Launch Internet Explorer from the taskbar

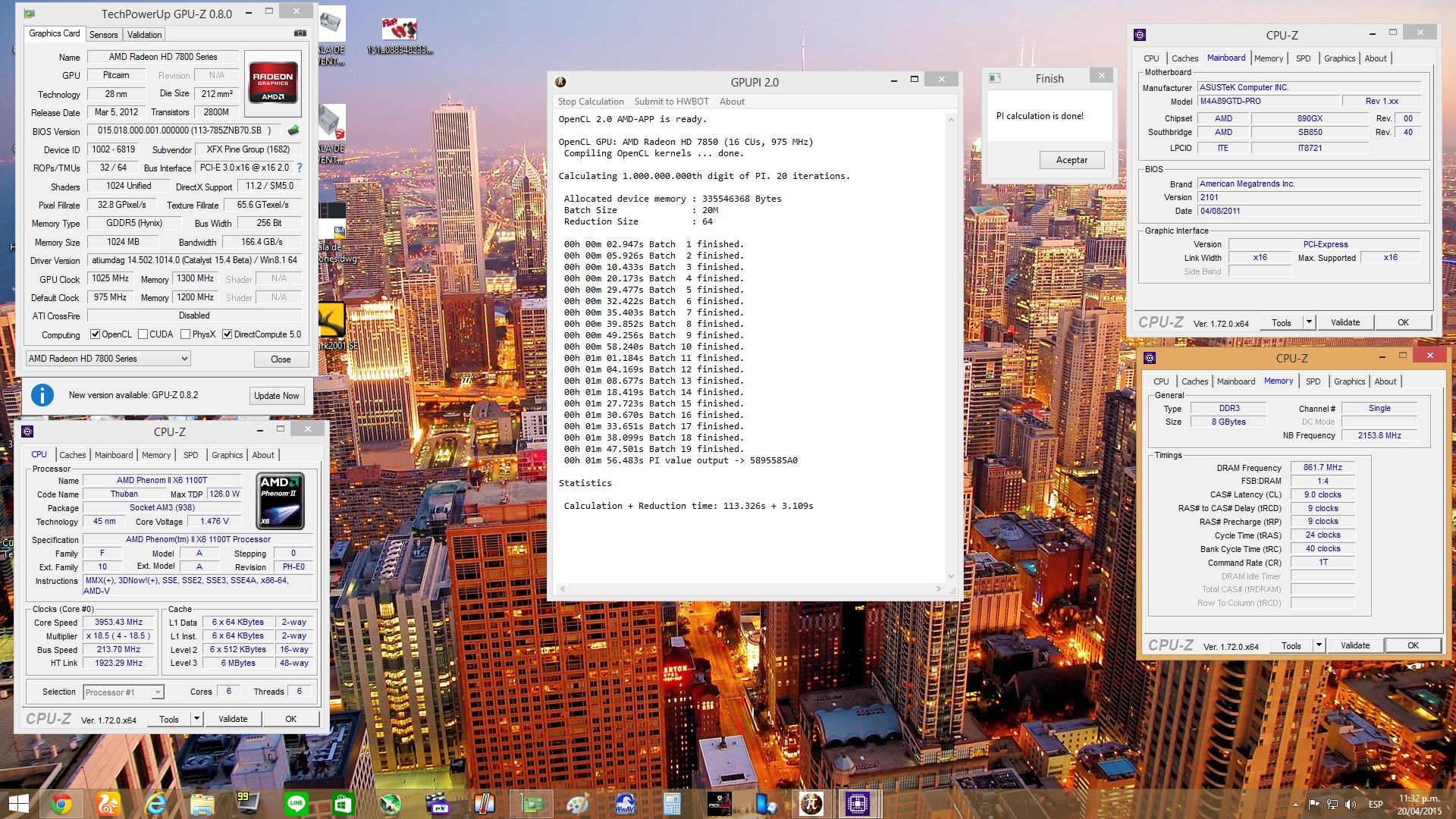[155, 804]
